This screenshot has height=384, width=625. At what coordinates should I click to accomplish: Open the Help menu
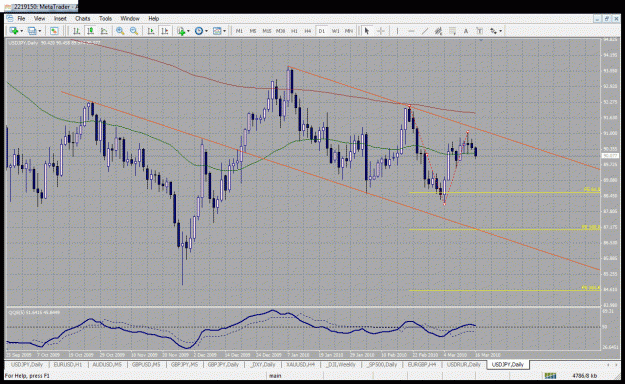tap(154, 18)
